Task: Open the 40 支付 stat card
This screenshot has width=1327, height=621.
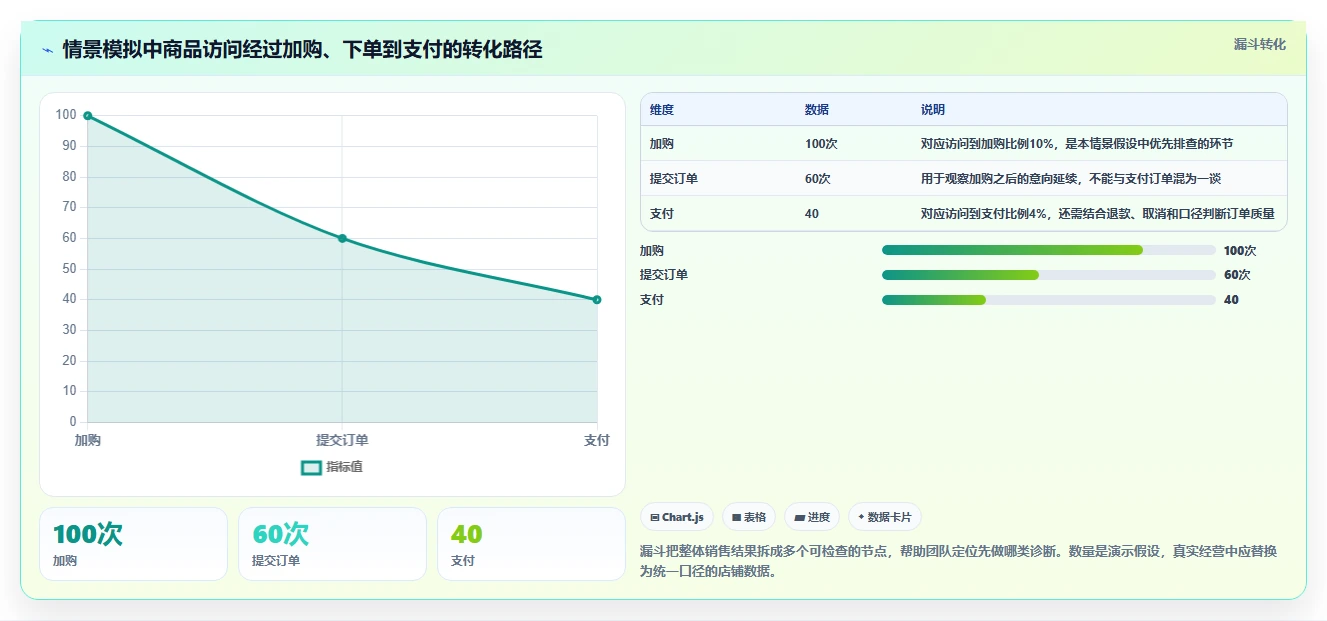Action: point(531,544)
